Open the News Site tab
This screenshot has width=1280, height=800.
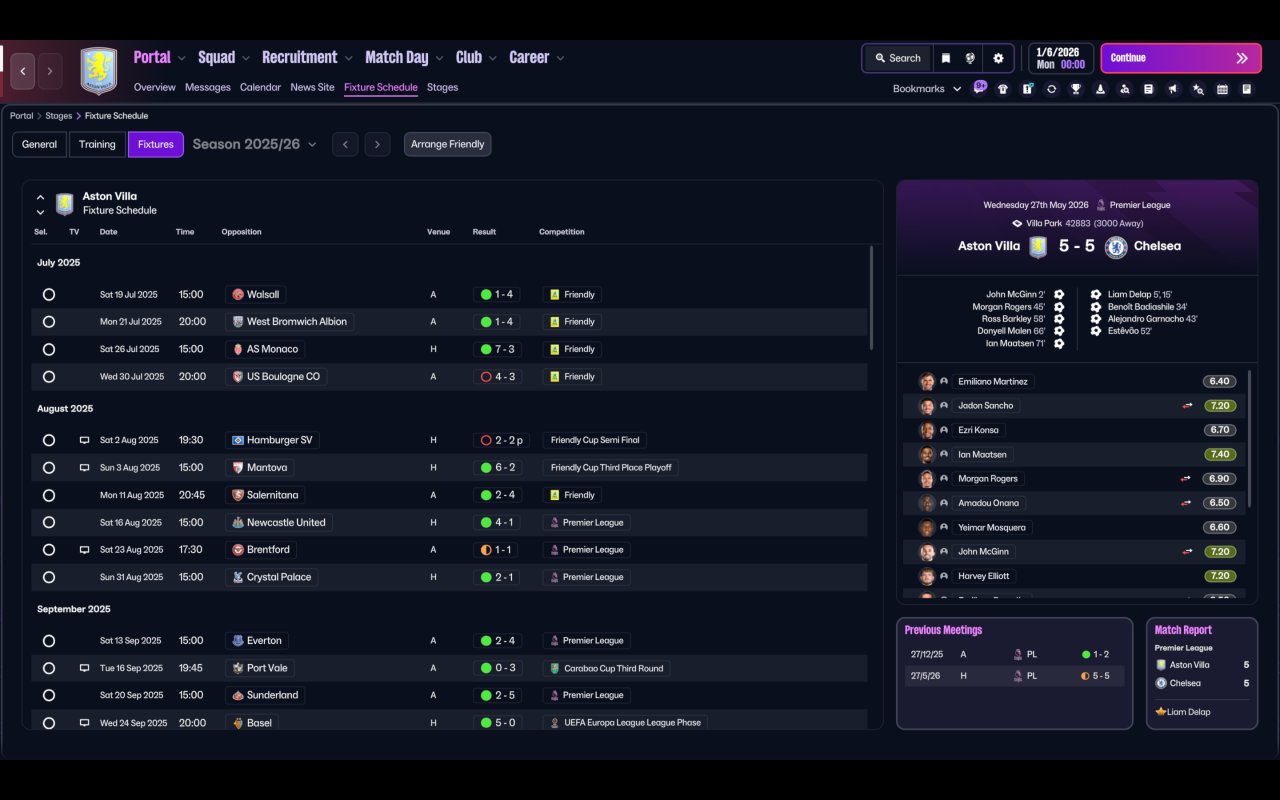tap(312, 87)
